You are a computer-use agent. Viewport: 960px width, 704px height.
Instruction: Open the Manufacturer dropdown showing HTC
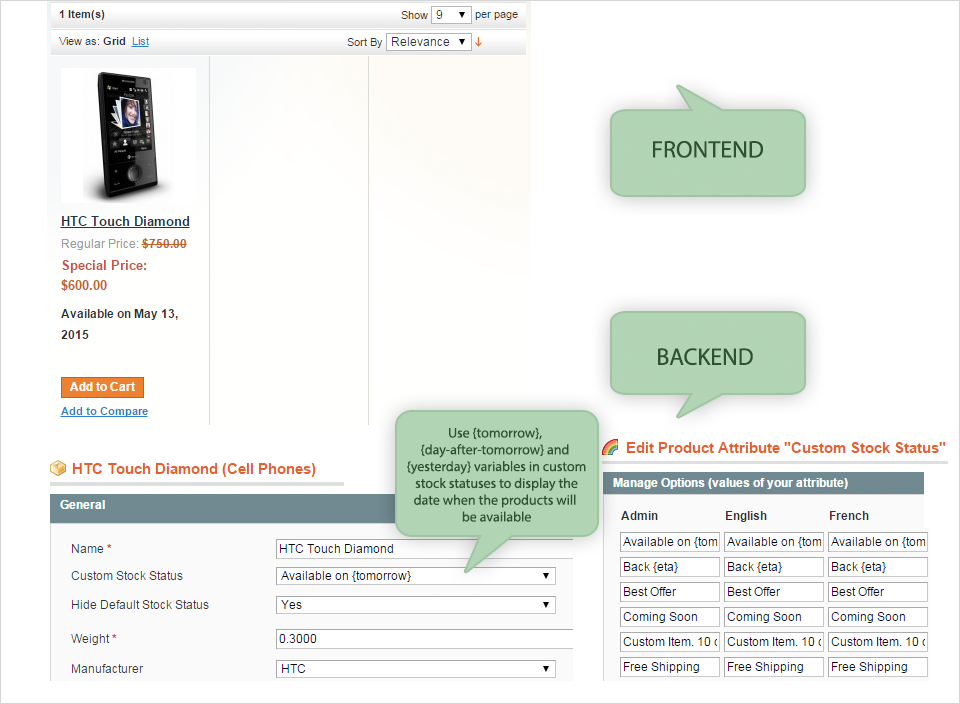click(x=416, y=668)
